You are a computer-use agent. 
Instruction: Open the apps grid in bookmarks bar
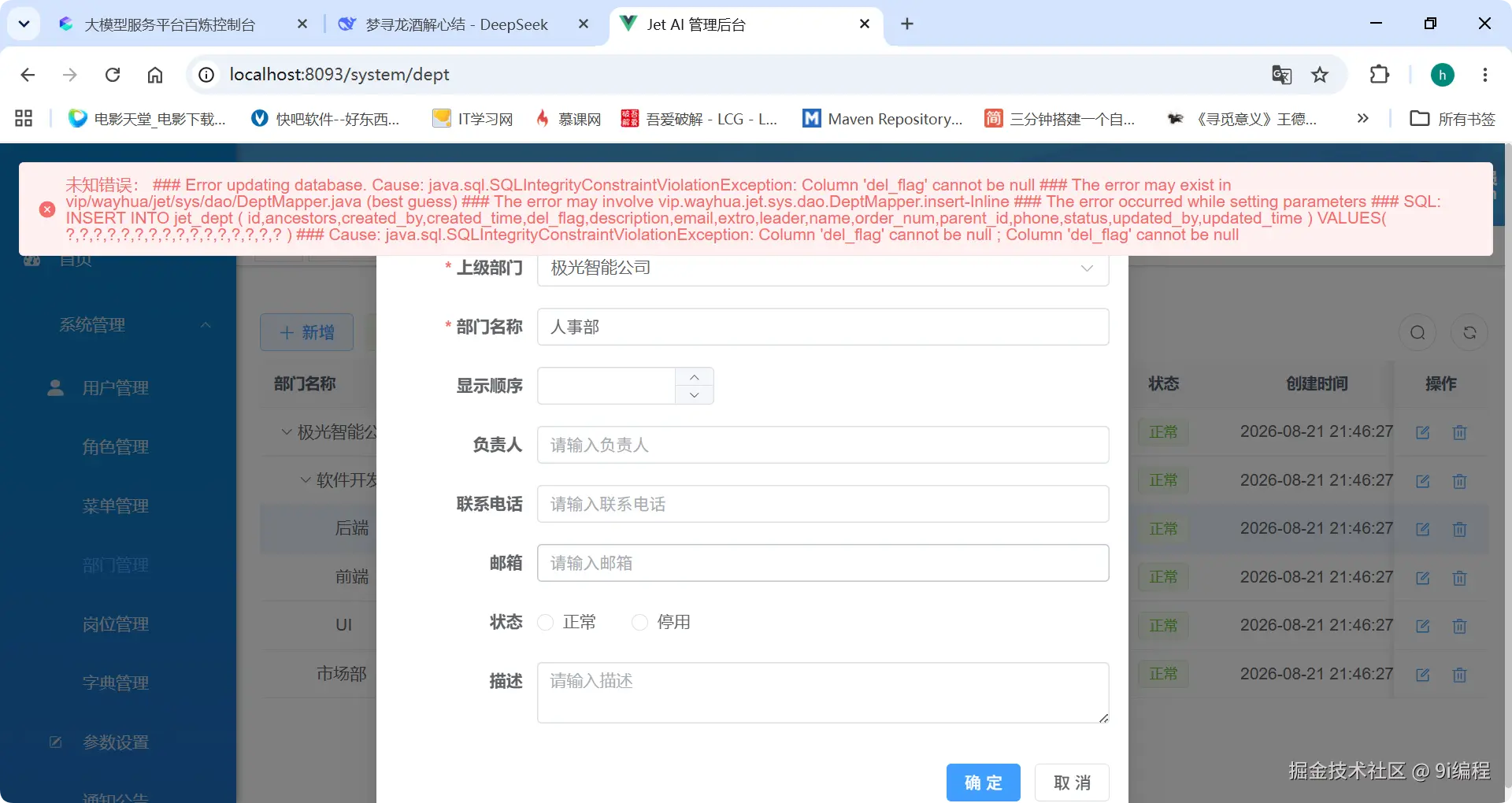point(24,119)
